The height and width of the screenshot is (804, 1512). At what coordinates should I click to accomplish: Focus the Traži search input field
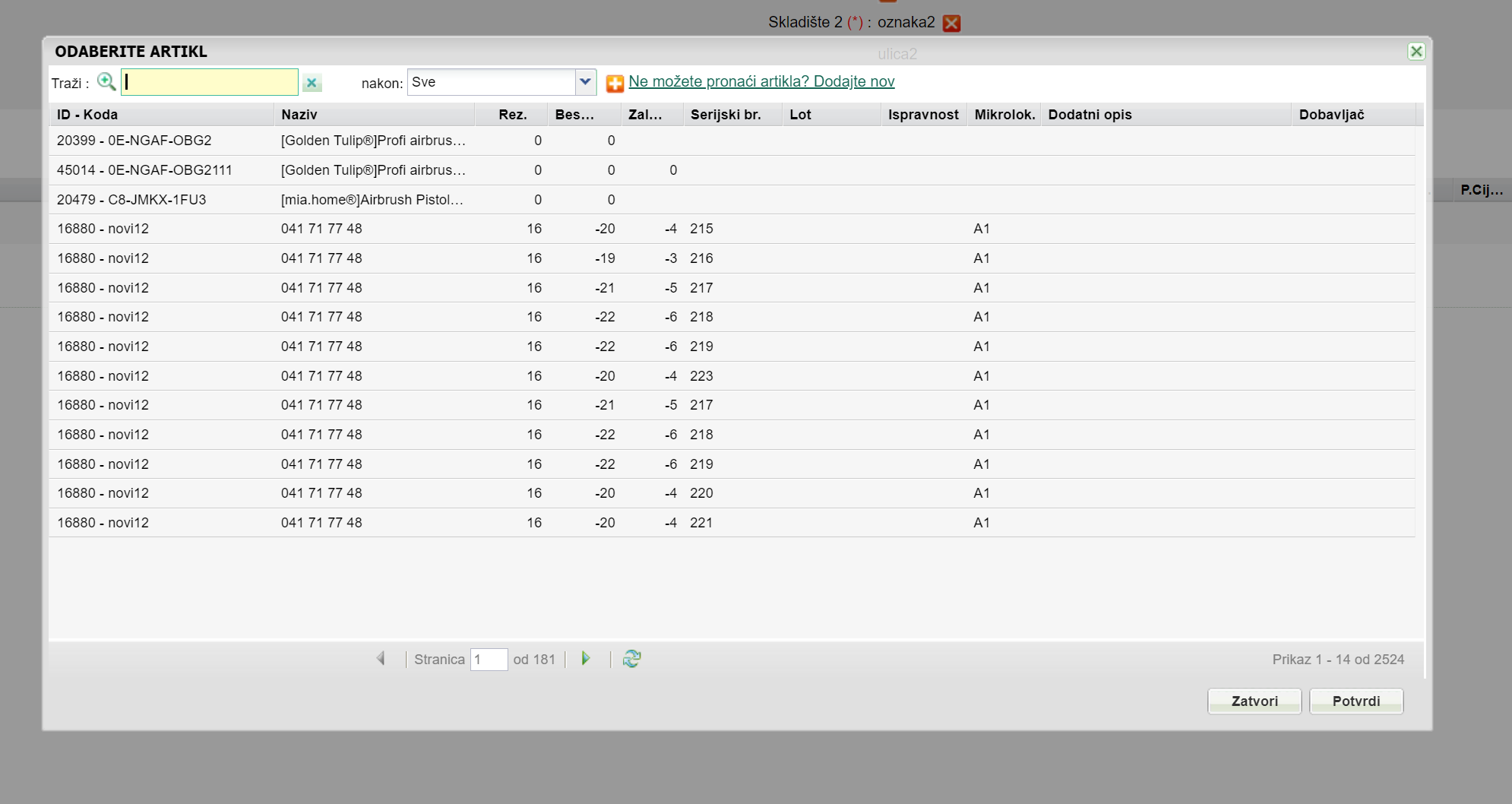(210, 82)
